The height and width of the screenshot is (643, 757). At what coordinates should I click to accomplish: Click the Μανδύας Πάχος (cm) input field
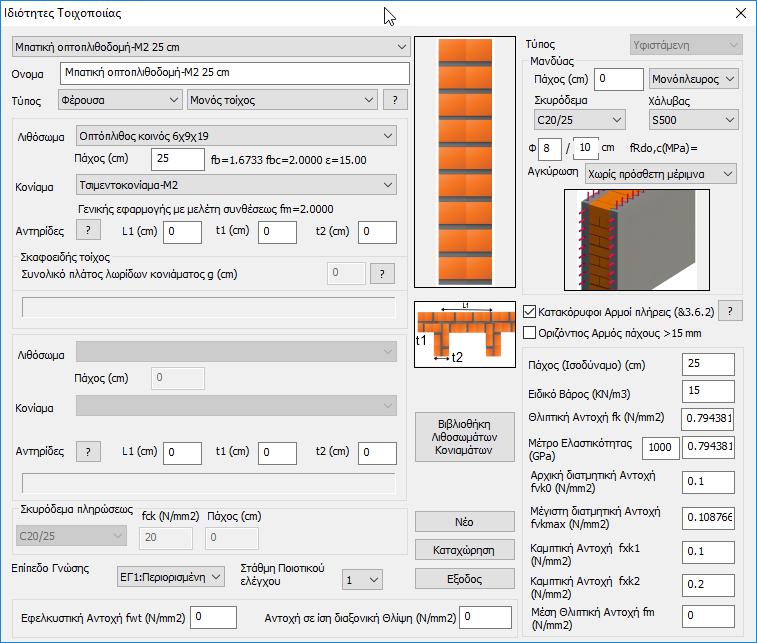coord(618,79)
